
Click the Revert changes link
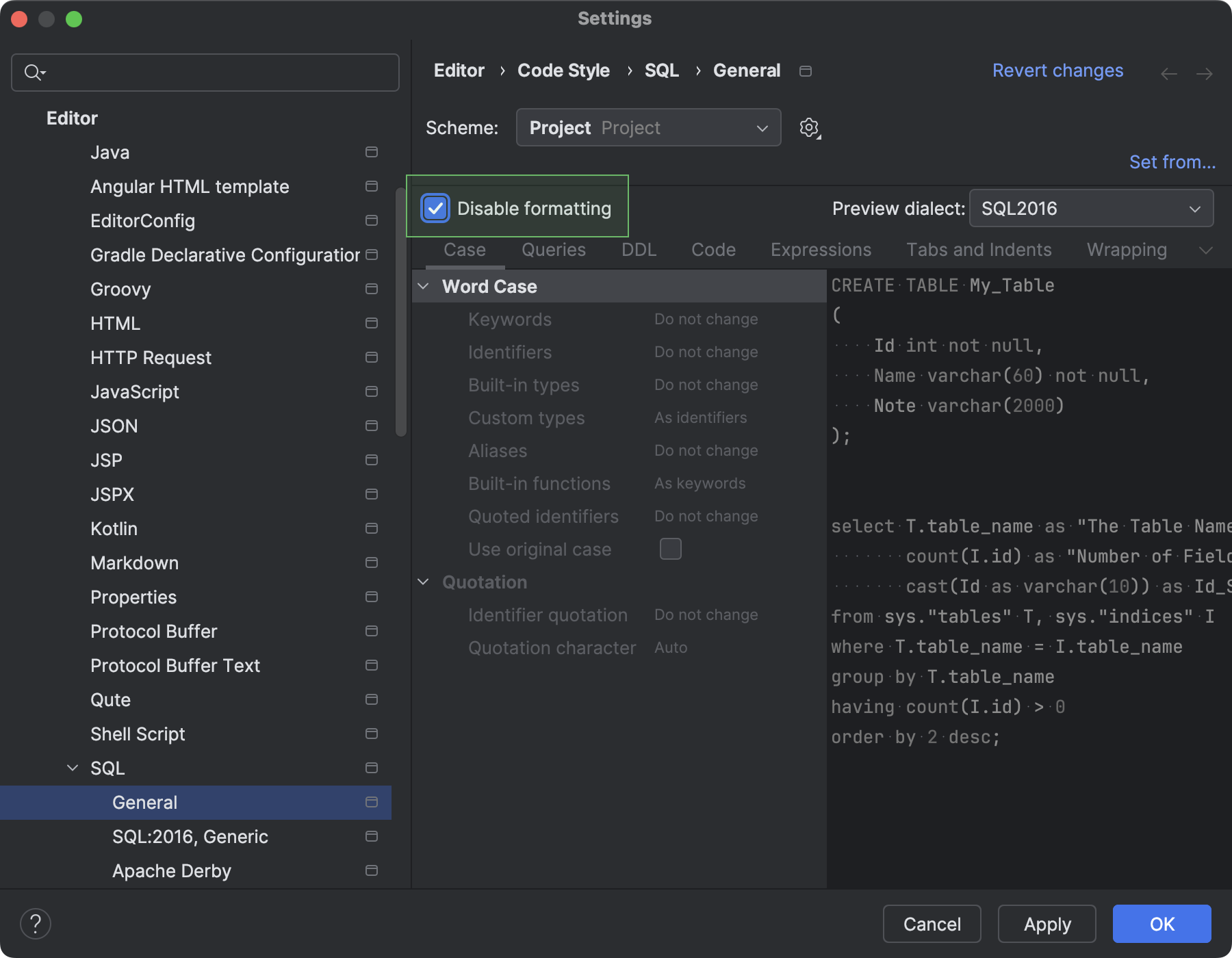[1057, 70]
